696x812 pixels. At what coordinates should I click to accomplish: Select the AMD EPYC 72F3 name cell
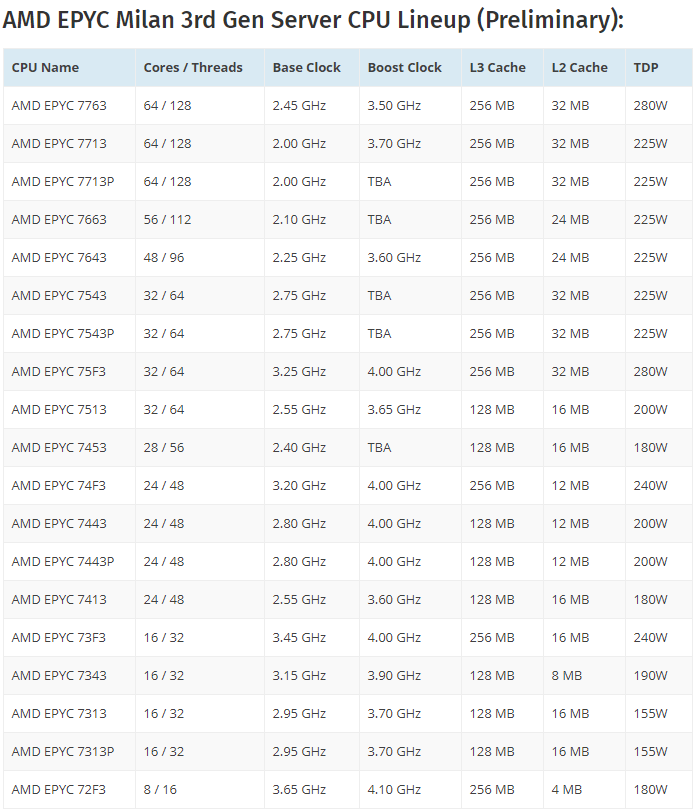coord(59,790)
